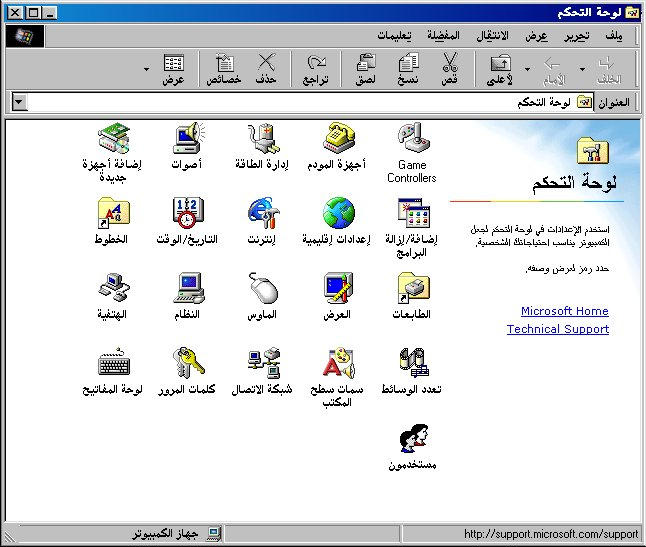The height and width of the screenshot is (547, 646).
Task: Click the Back toolbar button (الخلف)
Action: tap(609, 69)
